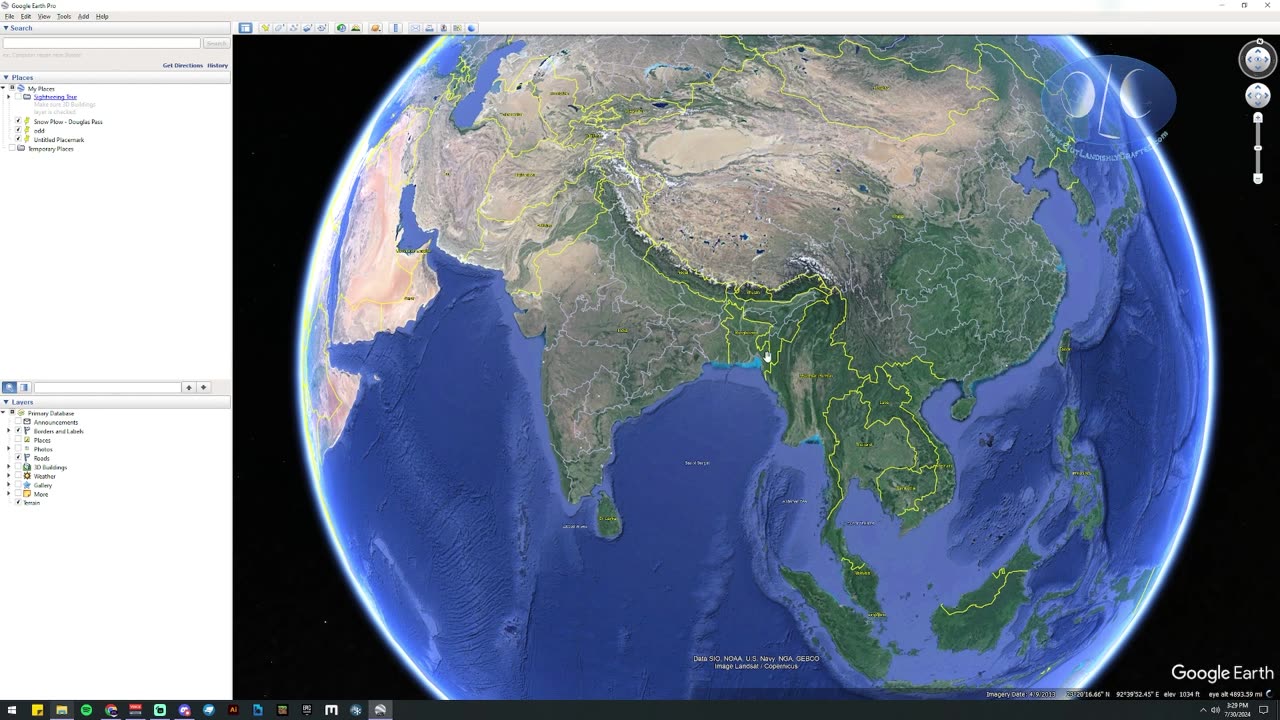Click the search text input field

pyautogui.click(x=102, y=44)
